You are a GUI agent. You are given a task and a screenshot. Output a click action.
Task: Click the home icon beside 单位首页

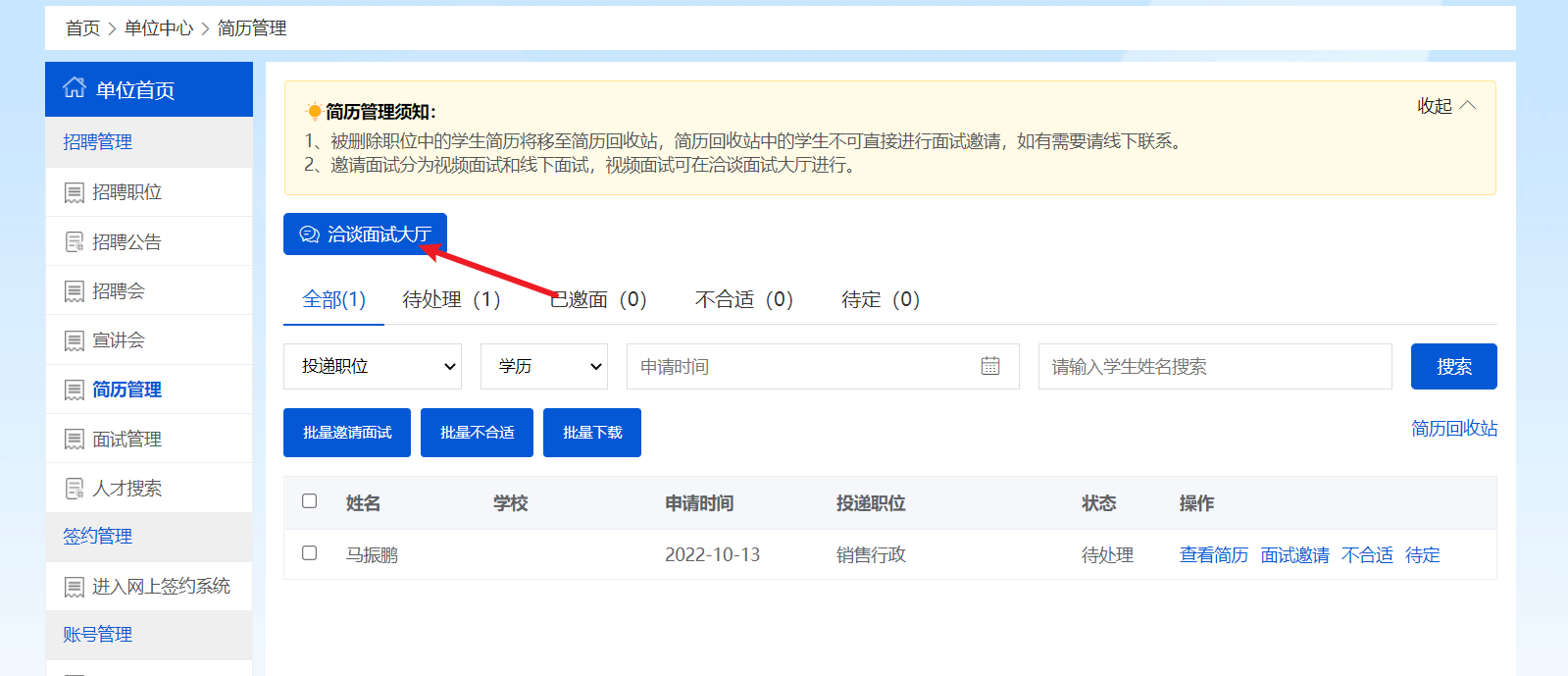click(x=74, y=88)
